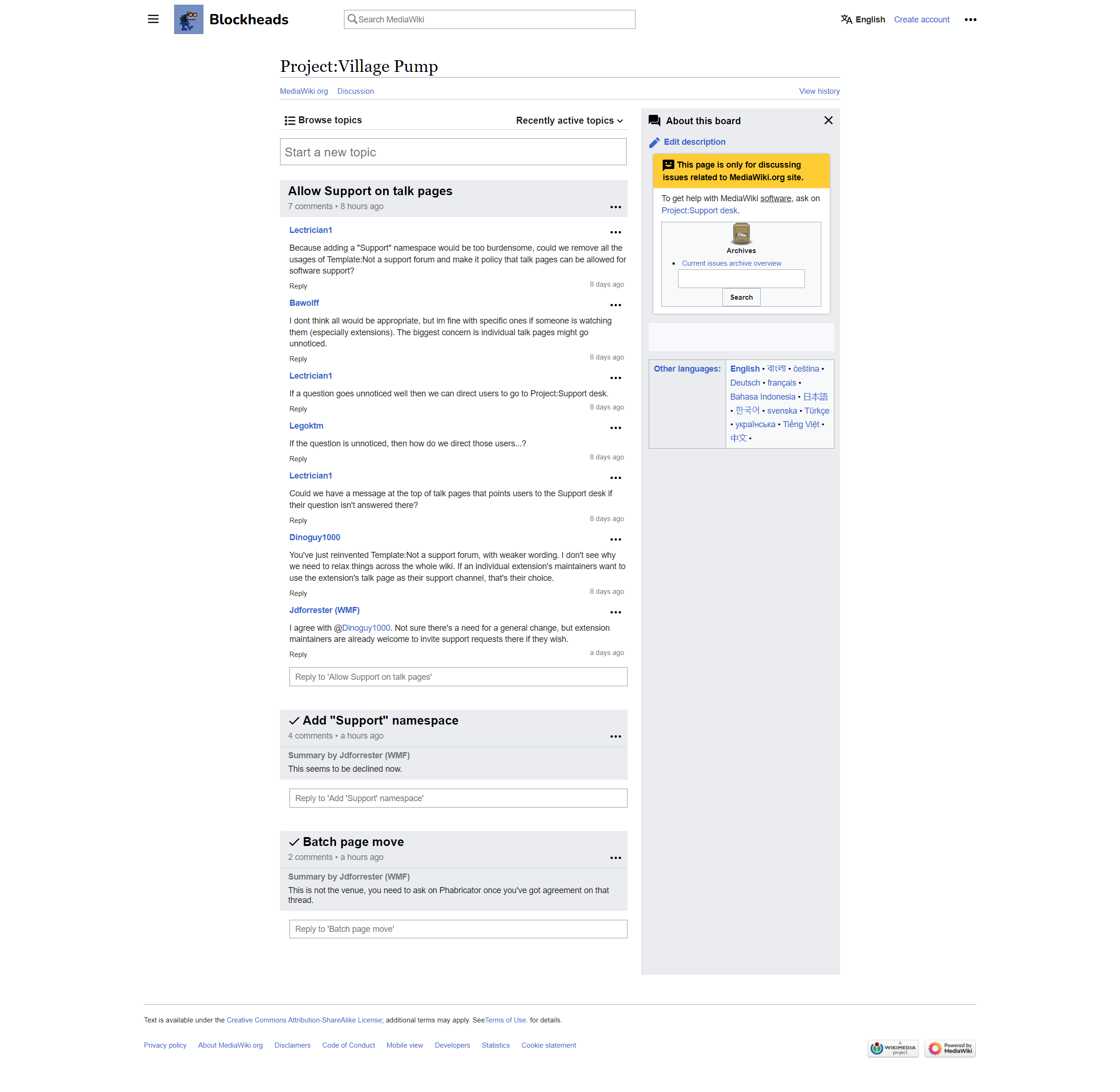The image size is (1120, 1092).
Task: Open the language selector icon labeled English
Action: click(x=846, y=20)
